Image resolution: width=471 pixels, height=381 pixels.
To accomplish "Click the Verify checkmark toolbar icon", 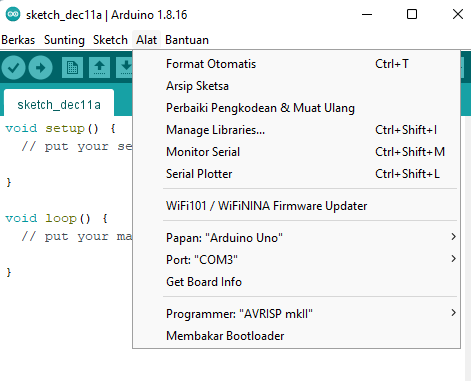I will 13,68.
